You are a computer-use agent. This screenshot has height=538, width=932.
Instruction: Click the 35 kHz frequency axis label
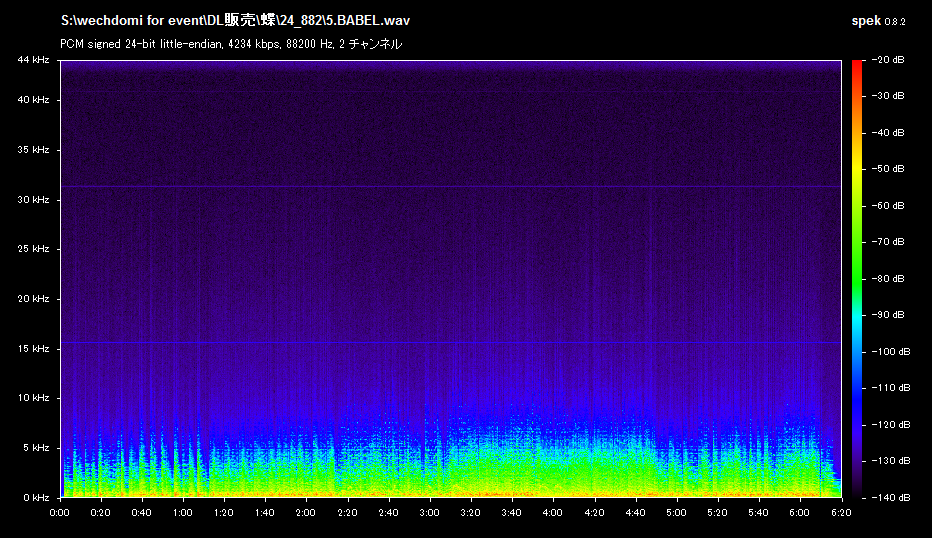(x=33, y=150)
